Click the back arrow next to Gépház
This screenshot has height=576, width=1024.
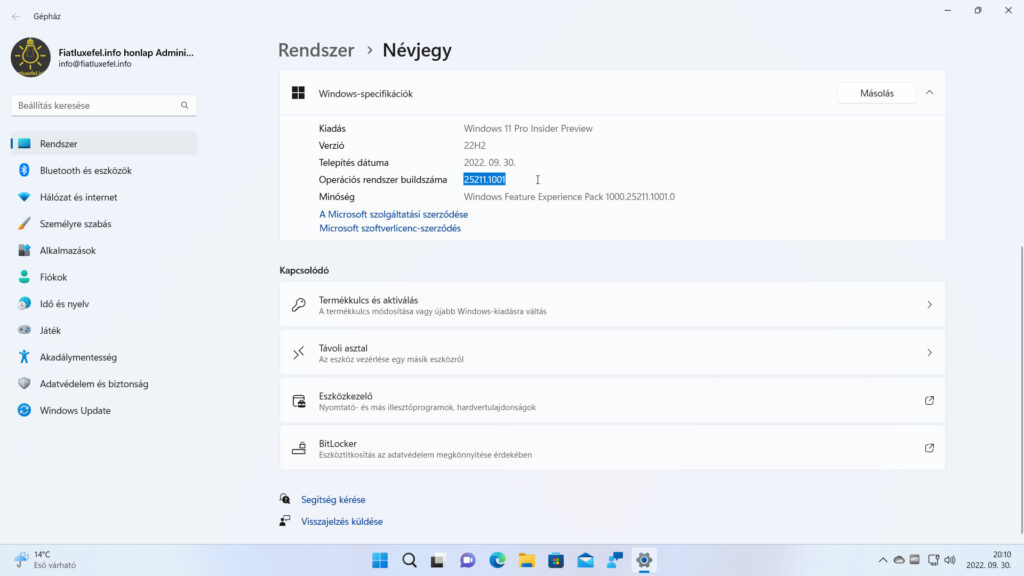click(16, 16)
